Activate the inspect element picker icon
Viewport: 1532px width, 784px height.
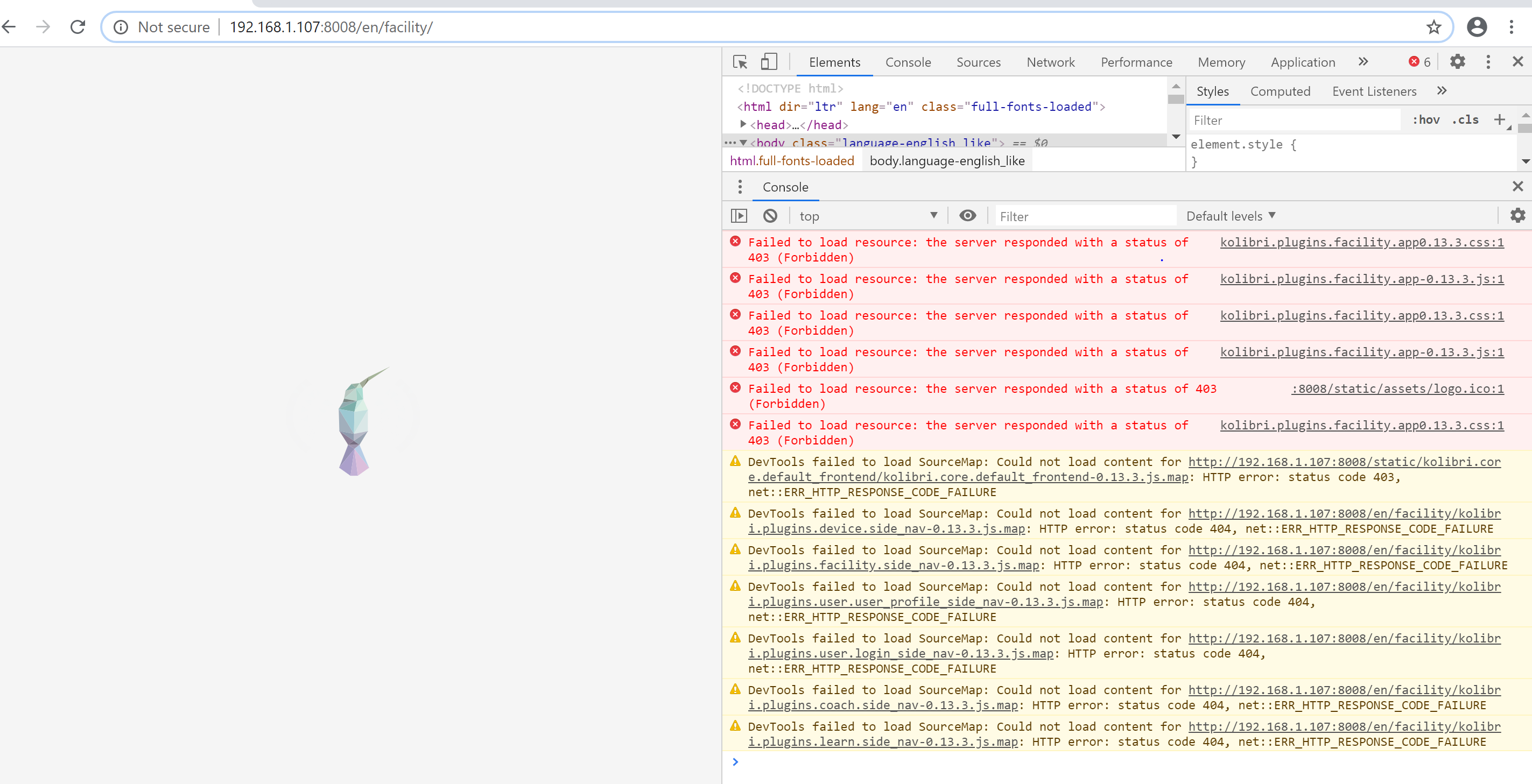(740, 62)
